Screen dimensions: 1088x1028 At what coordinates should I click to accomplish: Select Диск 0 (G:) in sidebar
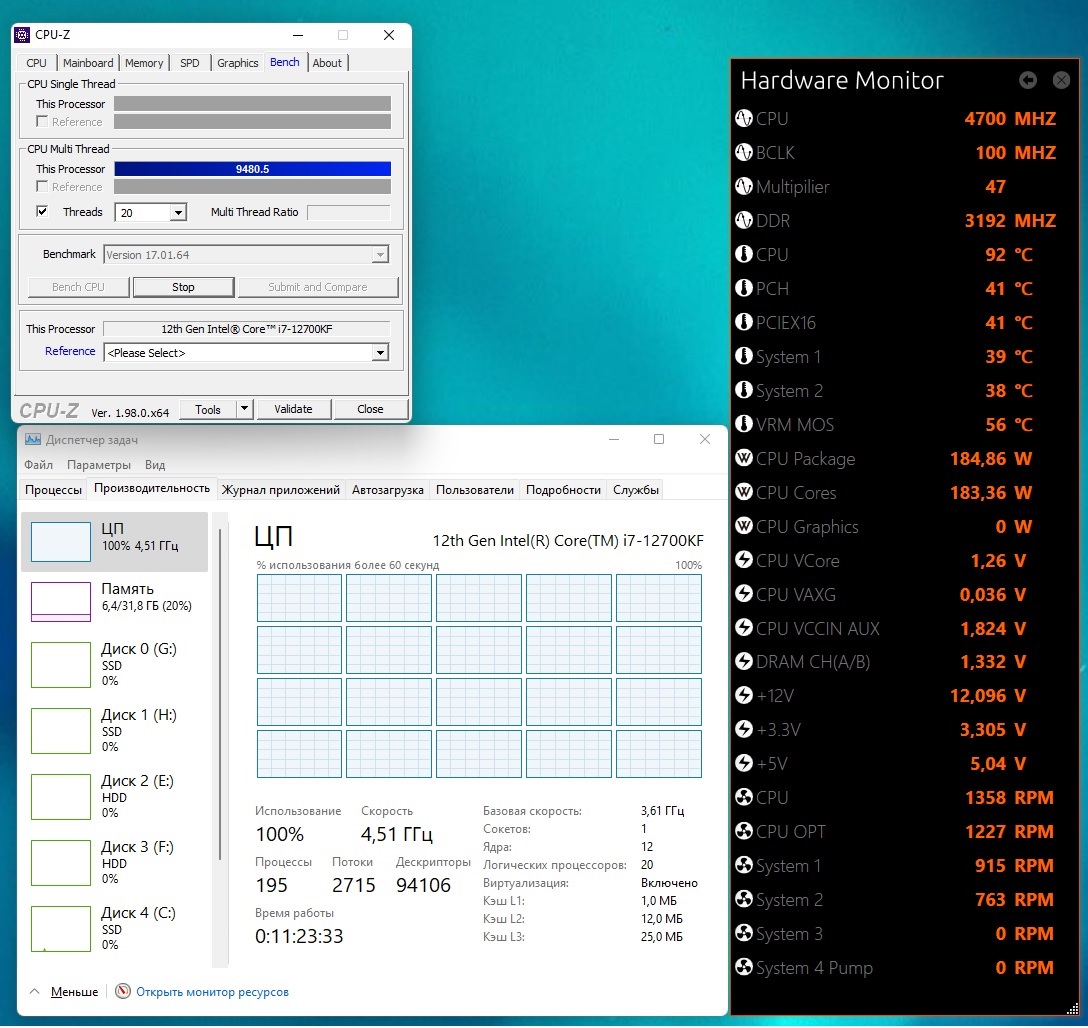click(x=114, y=665)
